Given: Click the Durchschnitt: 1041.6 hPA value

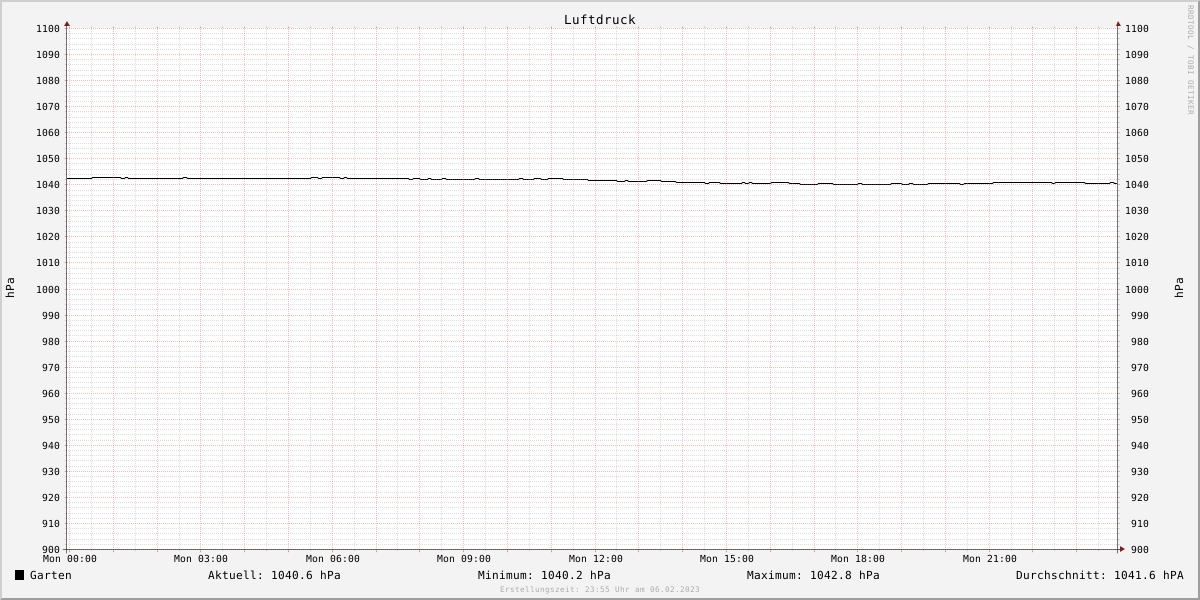Looking at the screenshot, I should [x=1100, y=575].
